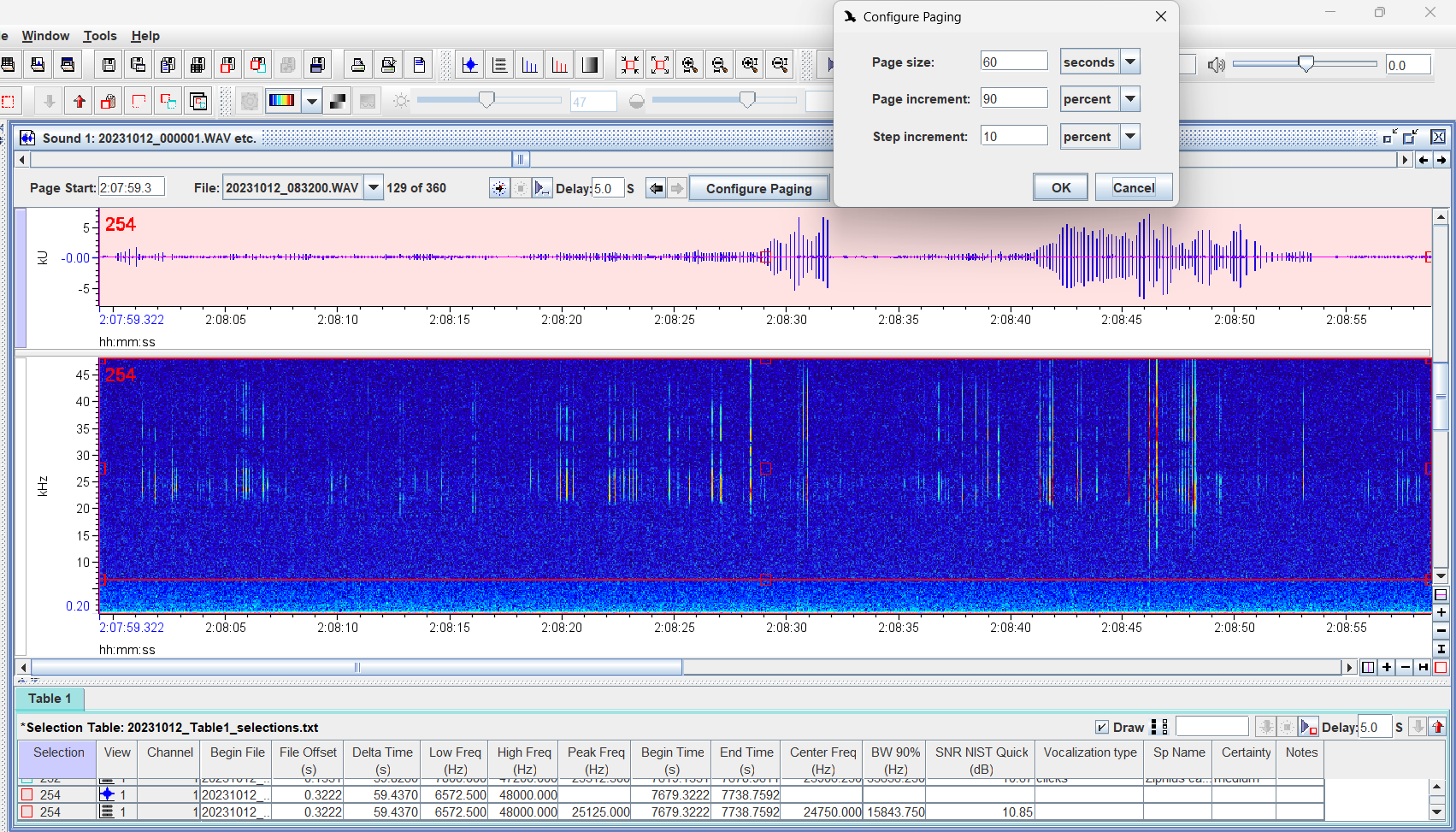
Task: Open the Page size units dropdown showing seconds
Action: (x=1130, y=62)
